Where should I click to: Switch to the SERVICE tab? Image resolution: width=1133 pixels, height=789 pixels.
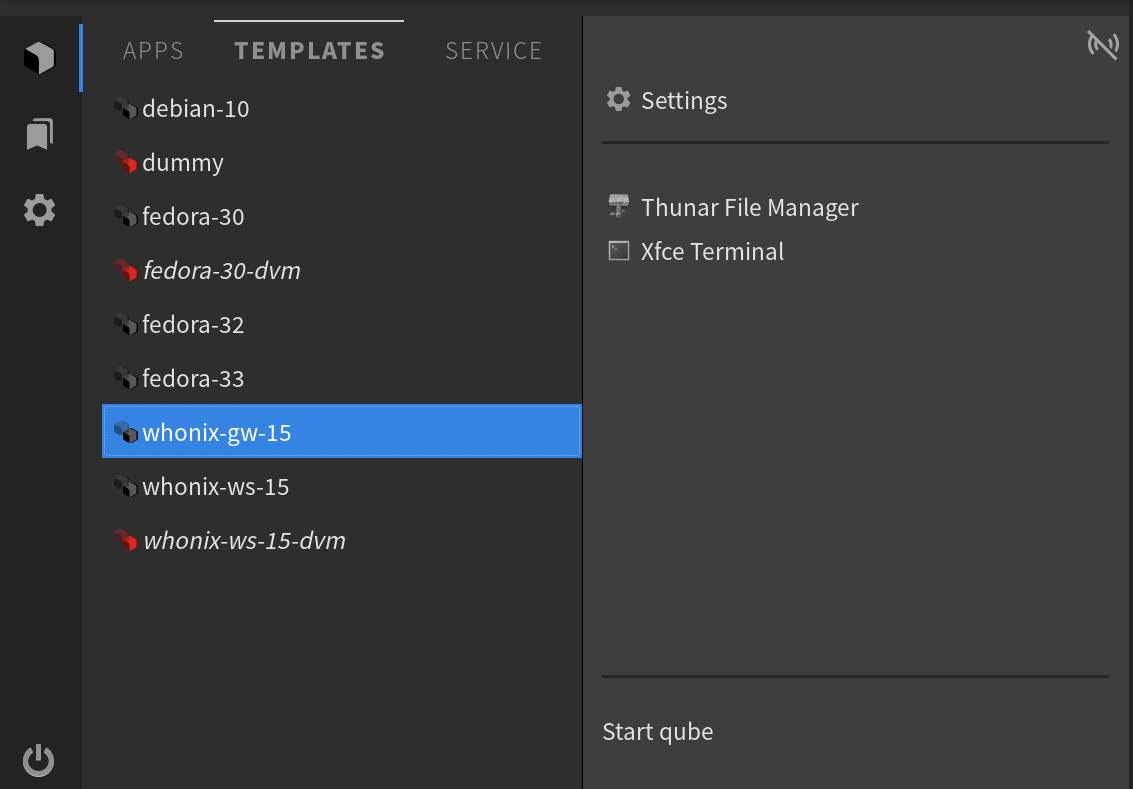click(493, 51)
